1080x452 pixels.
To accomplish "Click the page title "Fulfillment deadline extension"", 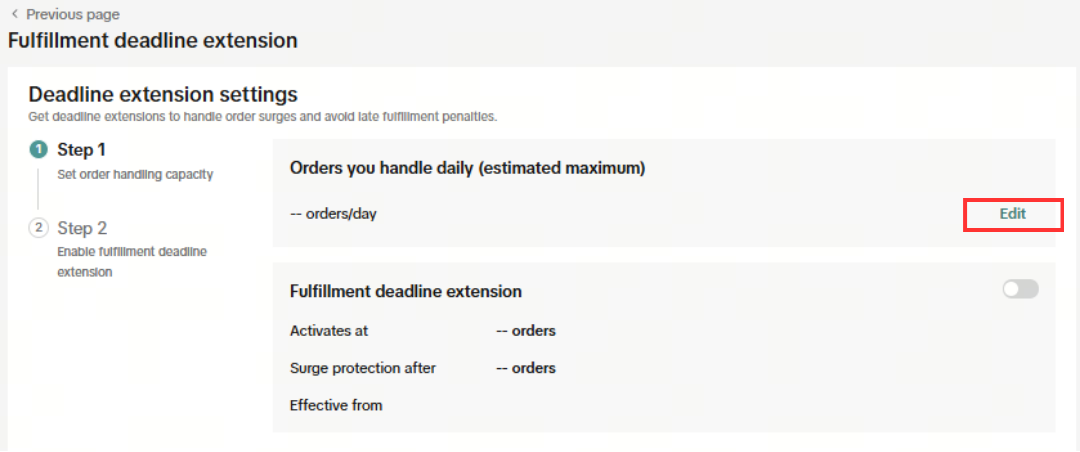I will [153, 41].
